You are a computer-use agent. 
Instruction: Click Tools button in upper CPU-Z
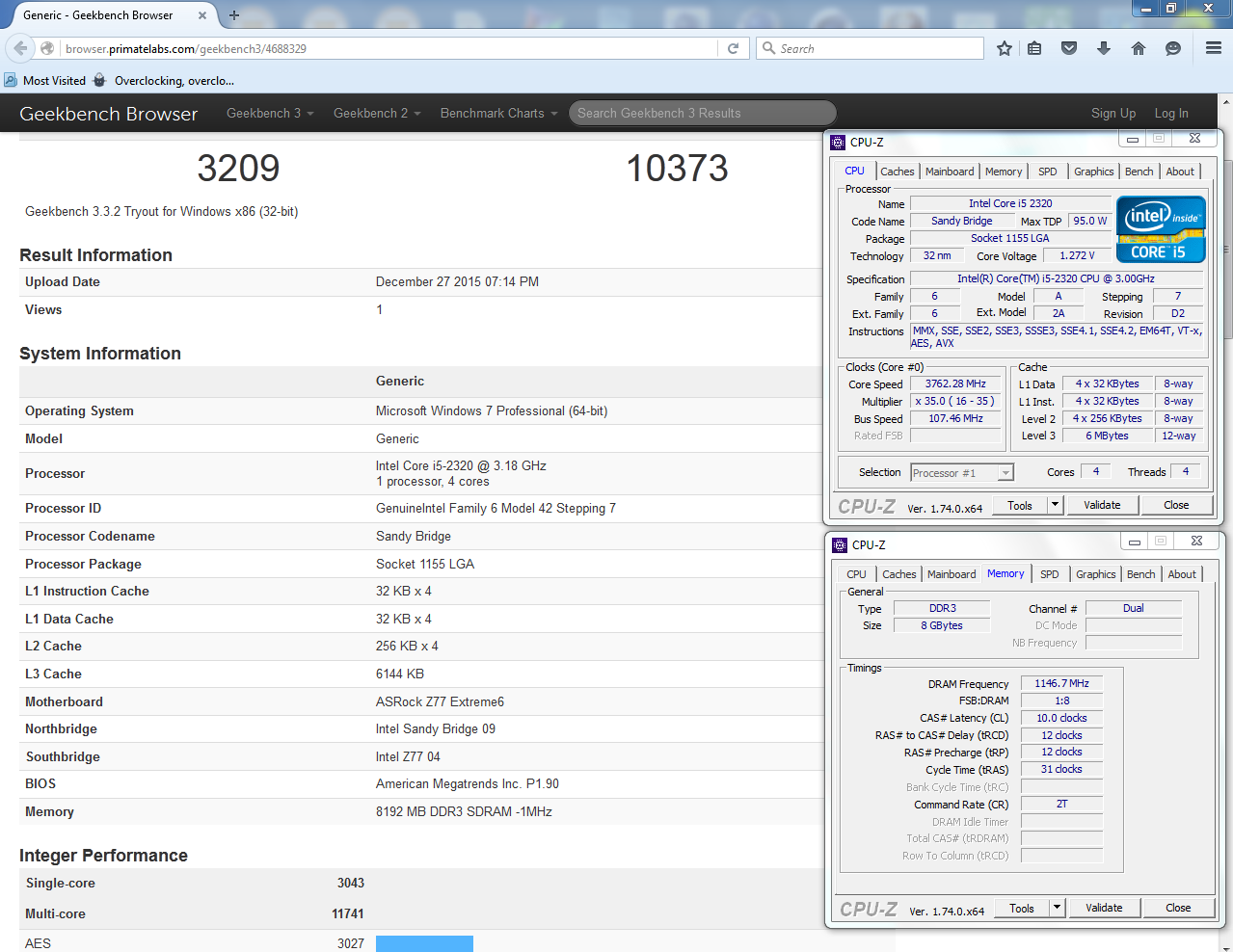pos(1020,505)
